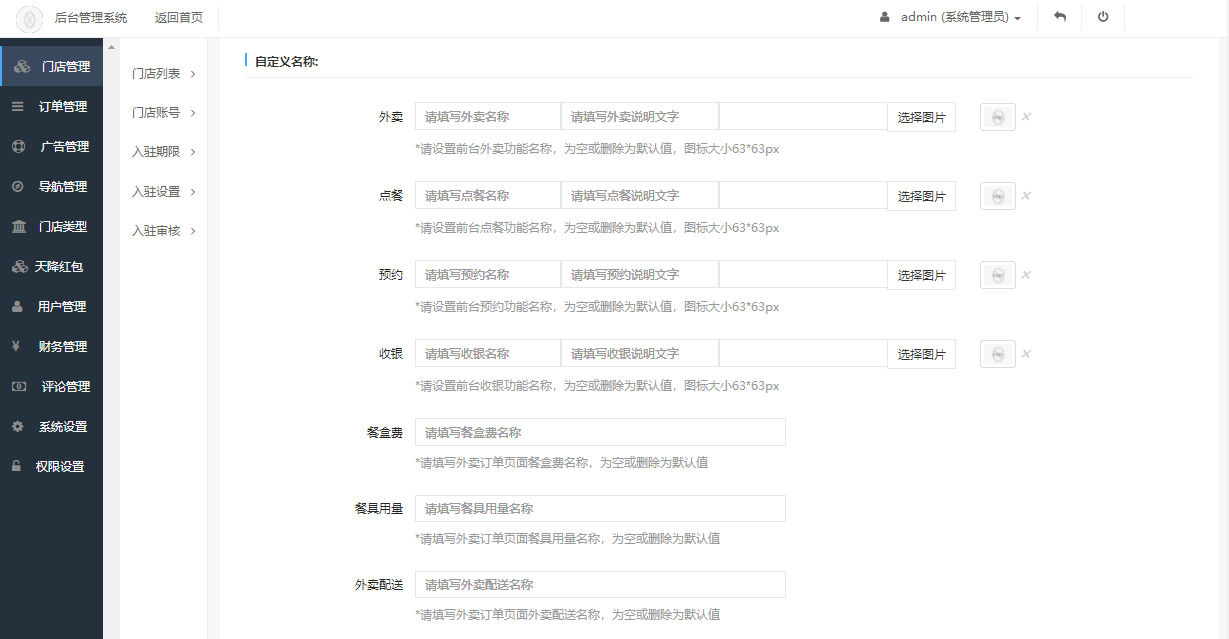The width and height of the screenshot is (1229, 639).
Task: Focus the 请填写预约说明文字 input
Action: pyautogui.click(x=640, y=274)
